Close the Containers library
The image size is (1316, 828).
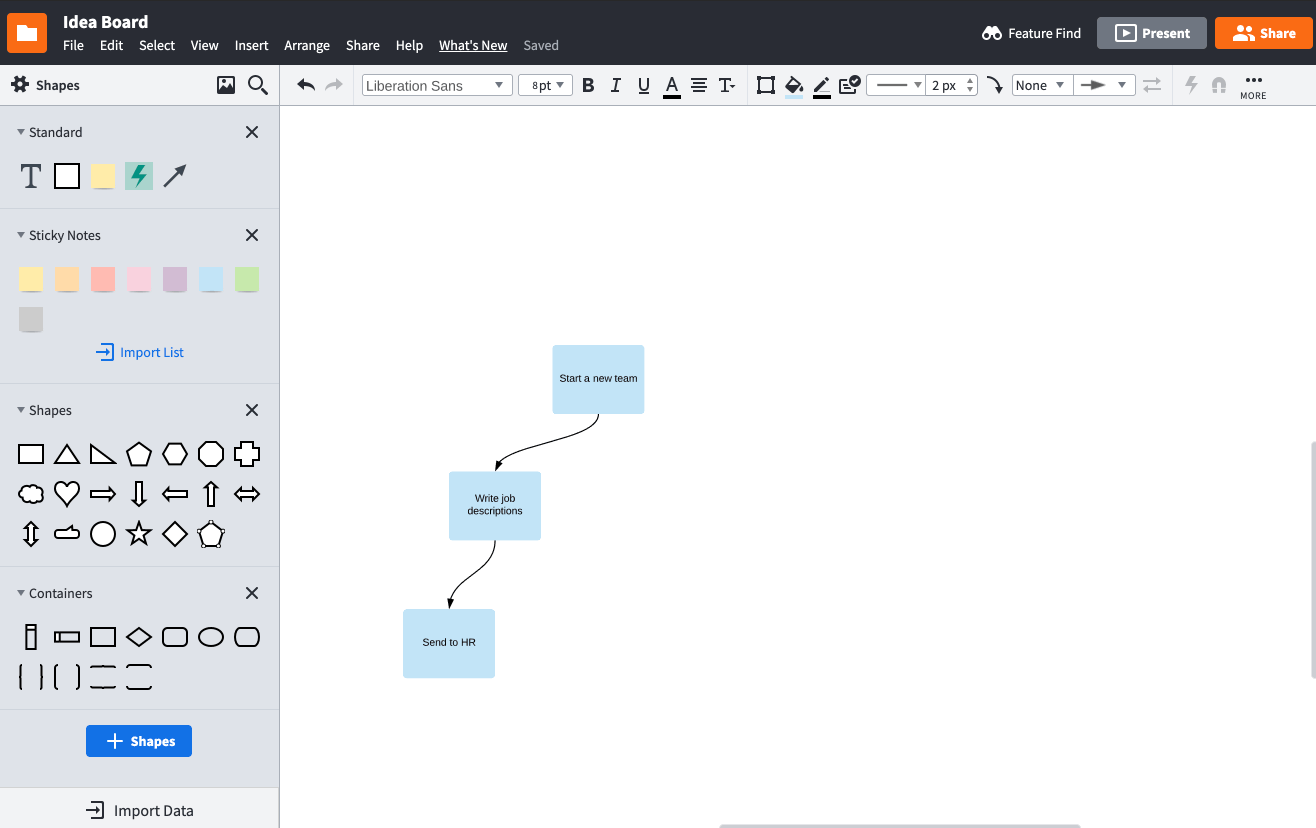tap(252, 593)
